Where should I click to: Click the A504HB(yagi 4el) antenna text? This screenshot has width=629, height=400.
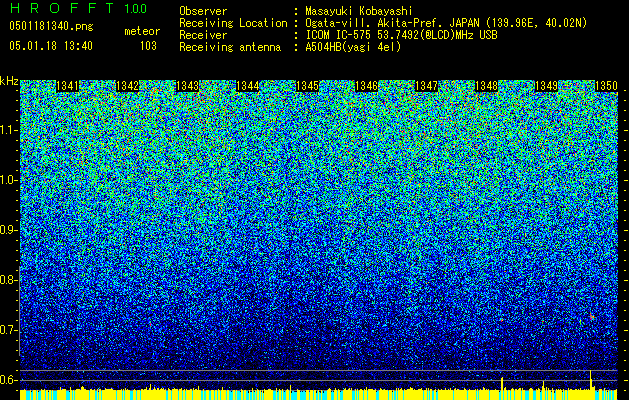353,47
